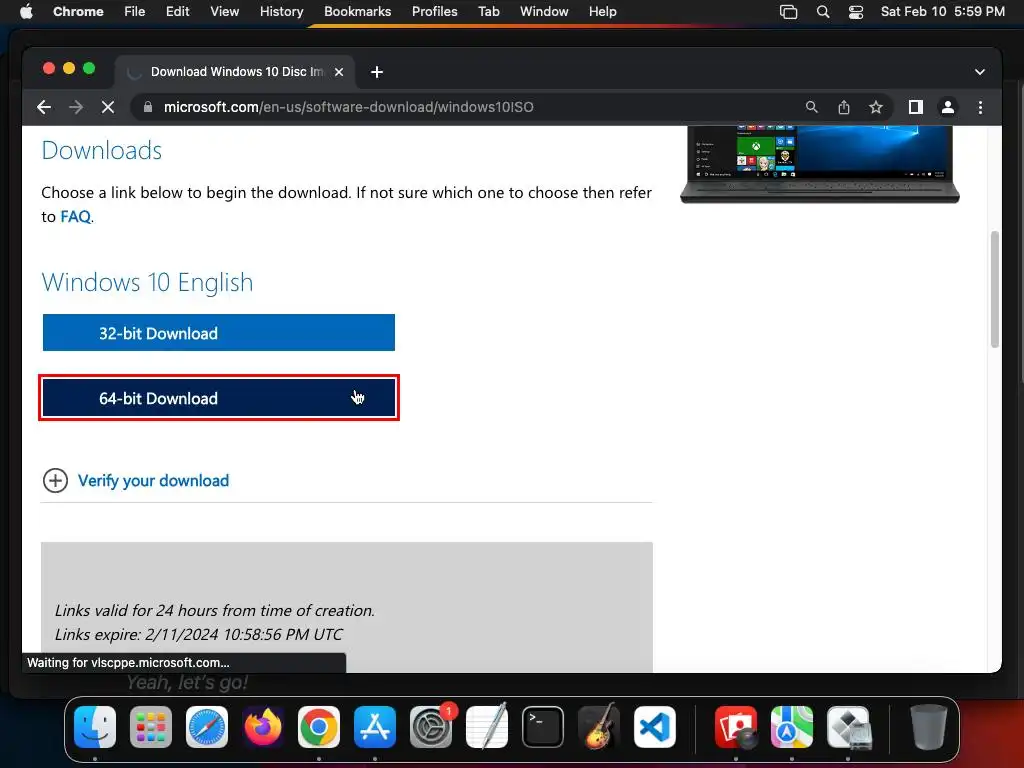Open System Preferences from the Dock
1024x768 pixels.
click(x=431, y=727)
